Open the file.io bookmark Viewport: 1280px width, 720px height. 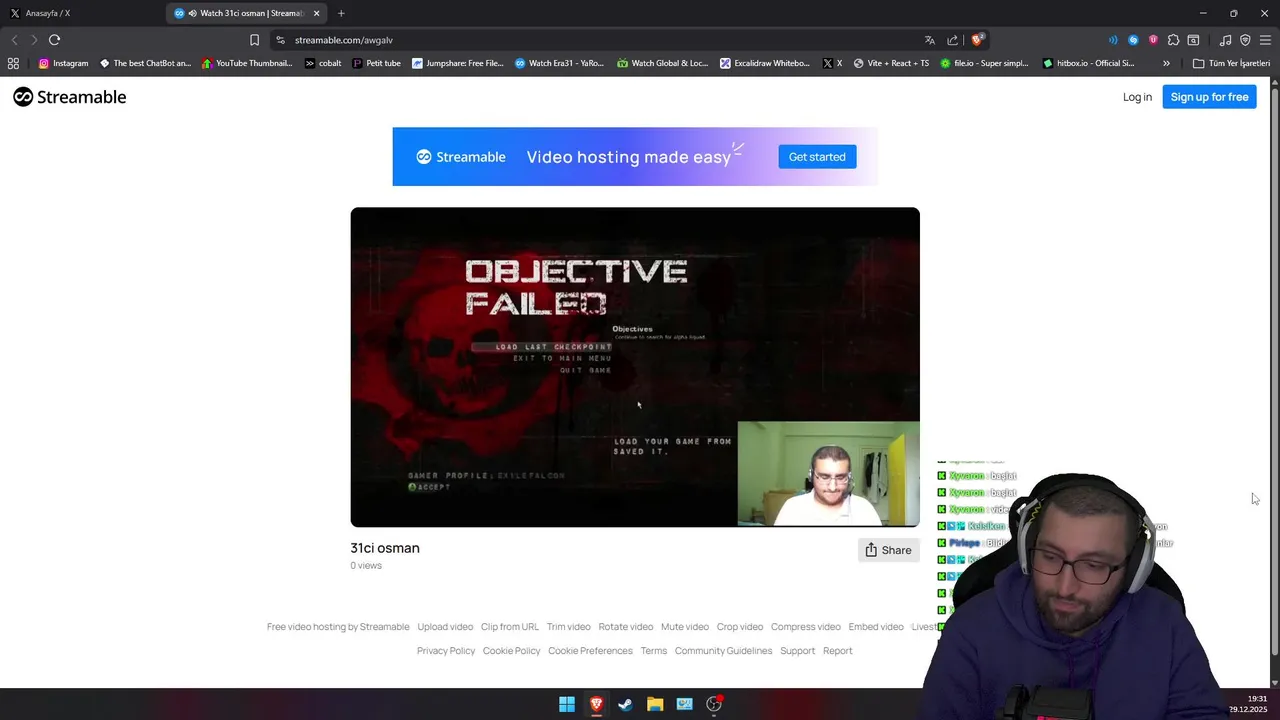point(984,63)
